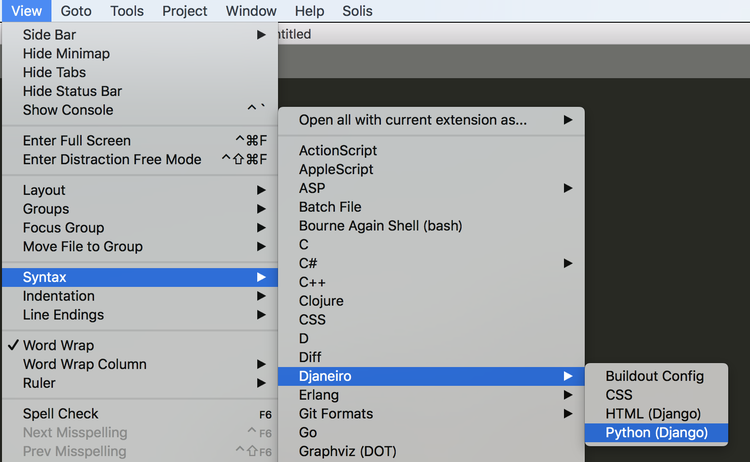Open the Solis menu
The image size is (750, 462).
[357, 11]
